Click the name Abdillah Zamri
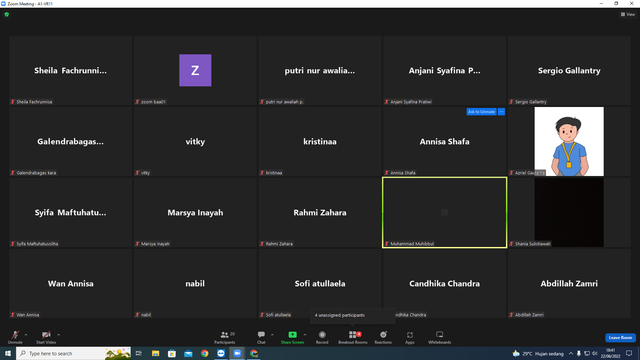 tap(569, 284)
